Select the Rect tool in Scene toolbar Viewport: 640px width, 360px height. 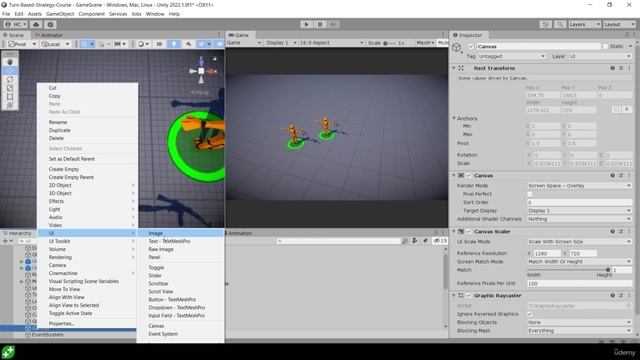click(x=10, y=97)
